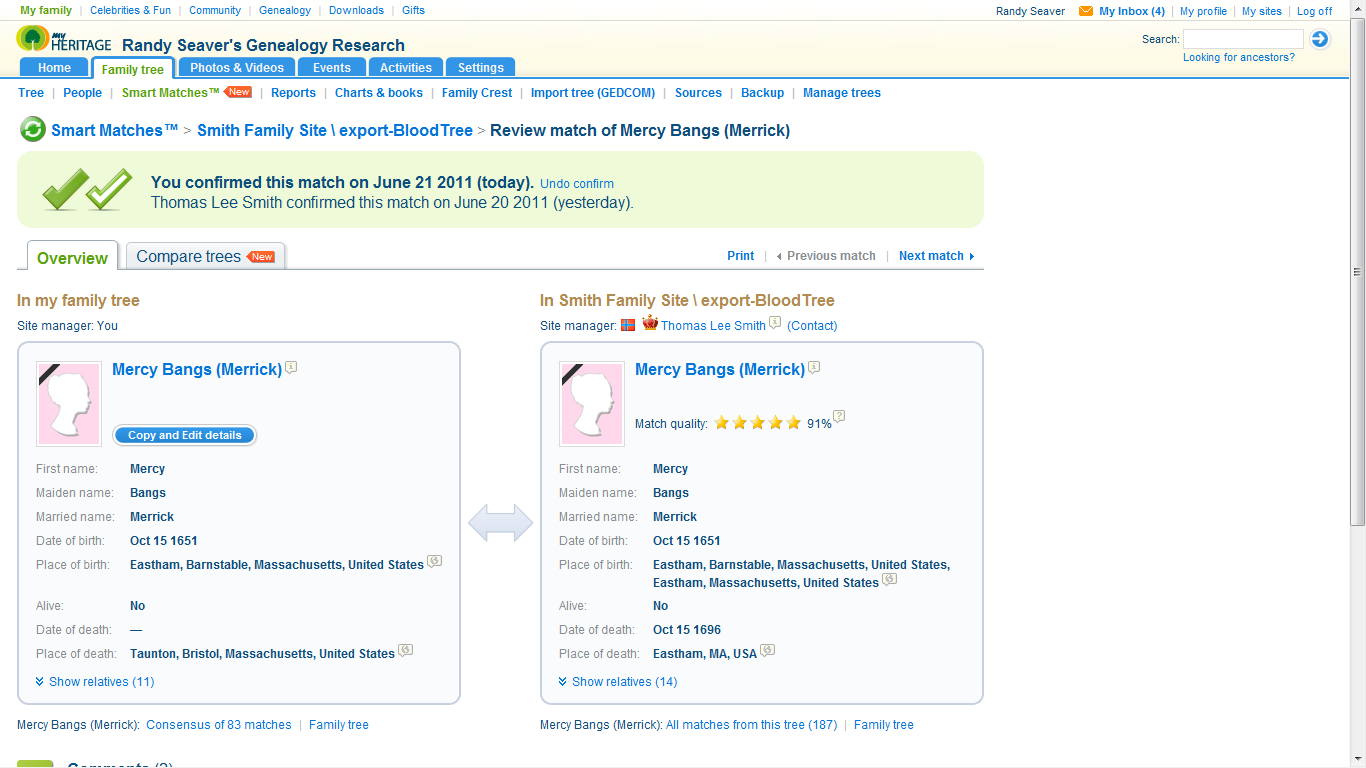Click New badge beside Smart Matches menu
Screen dimensions: 1366x768
click(238, 92)
